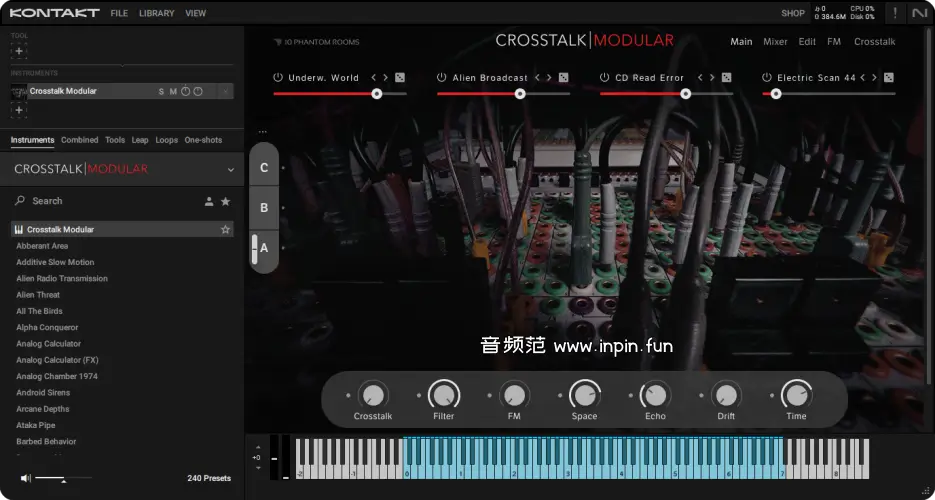935x500 pixels.
Task: Open the LIBRARY menu
Action: pos(157,13)
